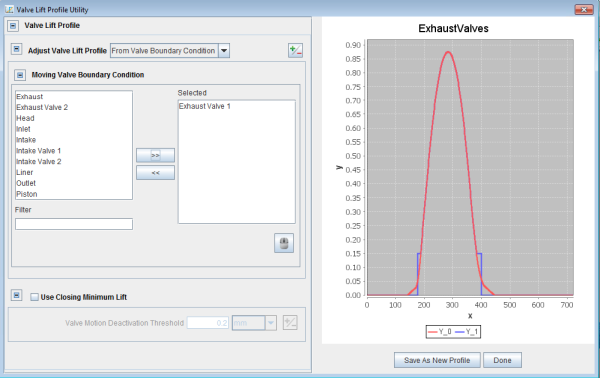This screenshot has height=378, width=600.
Task: Click the plus/minus icon beside the profile dropdown
Action: click(x=295, y=51)
